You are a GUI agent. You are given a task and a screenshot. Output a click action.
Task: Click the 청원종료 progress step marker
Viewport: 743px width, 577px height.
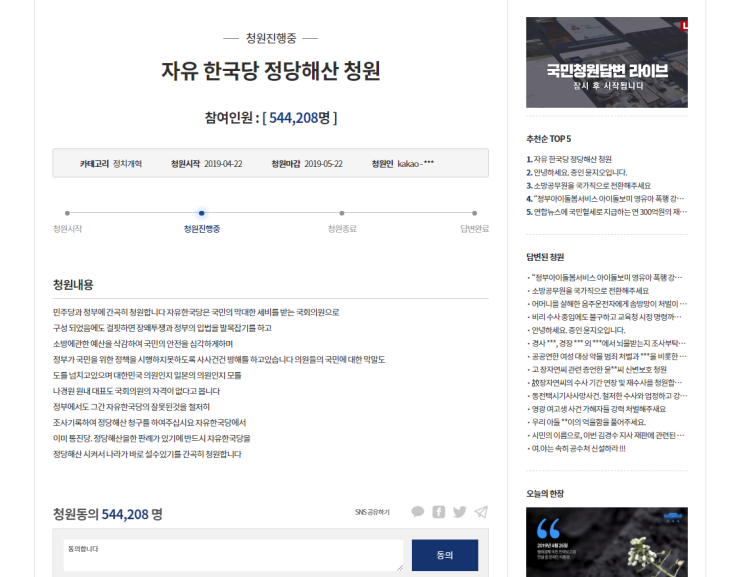tap(342, 213)
